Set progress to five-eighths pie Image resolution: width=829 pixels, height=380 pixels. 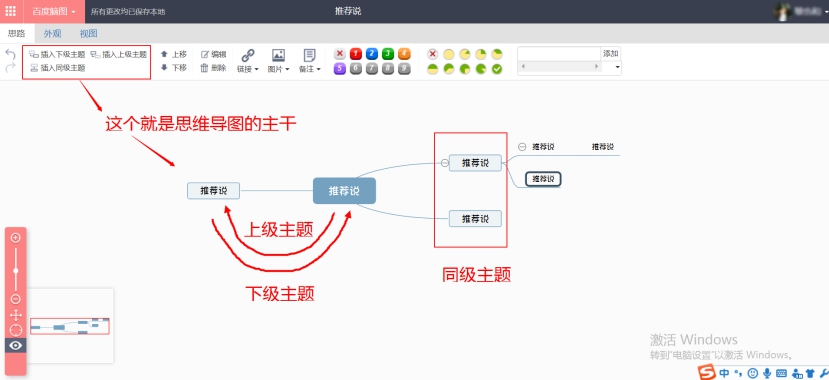point(449,69)
